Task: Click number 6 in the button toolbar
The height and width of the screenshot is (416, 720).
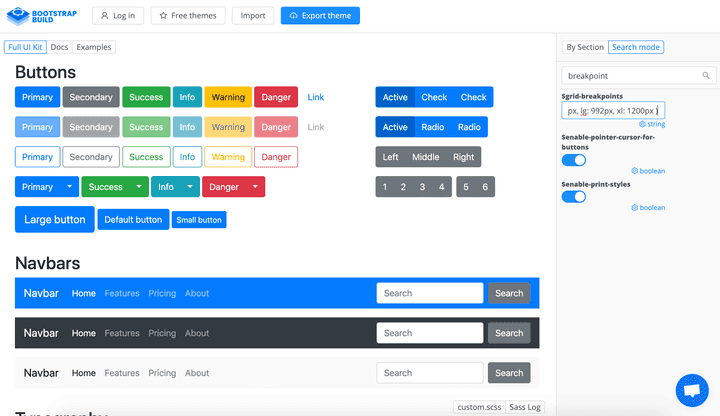Action: pos(485,186)
